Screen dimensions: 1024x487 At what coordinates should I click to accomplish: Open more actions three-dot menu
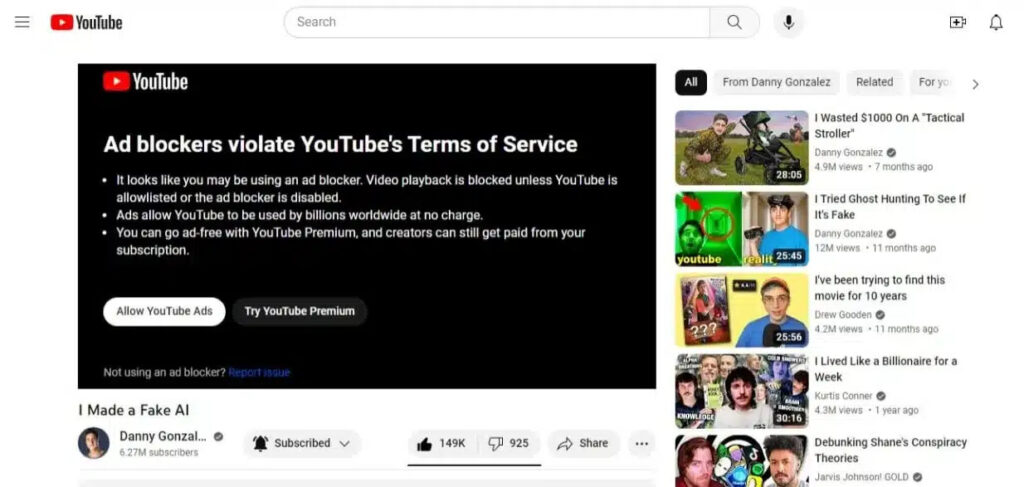(642, 443)
